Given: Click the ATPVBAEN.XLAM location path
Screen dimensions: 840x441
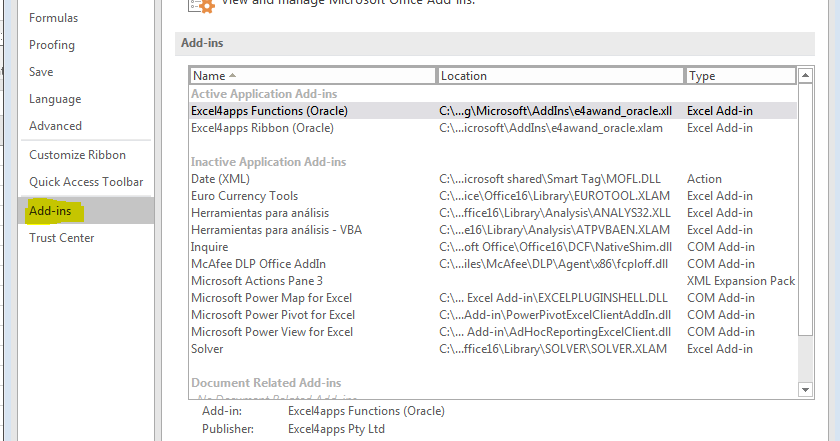Looking at the screenshot, I should pos(554,230).
